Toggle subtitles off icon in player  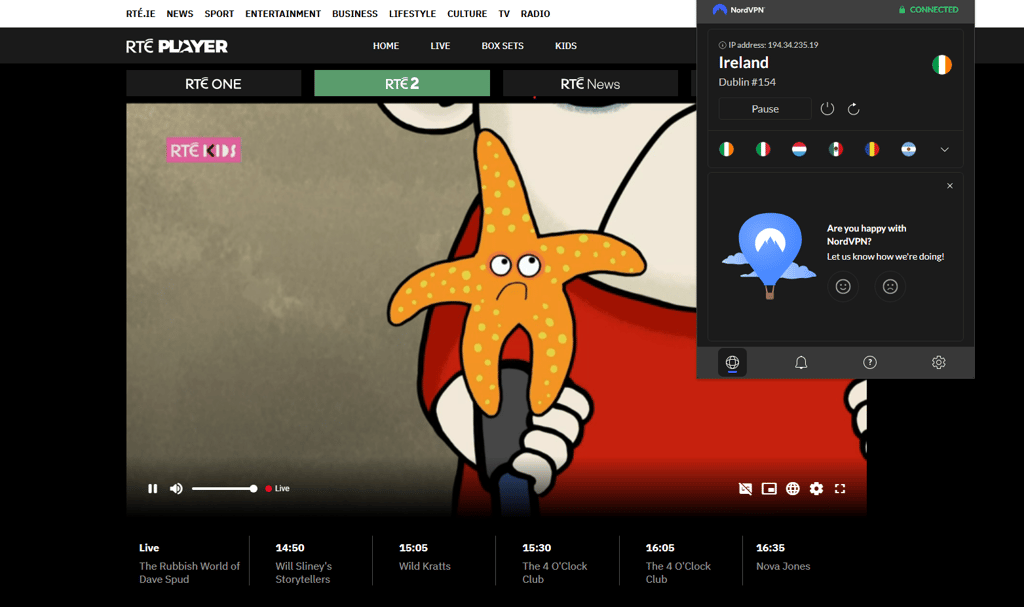click(745, 489)
